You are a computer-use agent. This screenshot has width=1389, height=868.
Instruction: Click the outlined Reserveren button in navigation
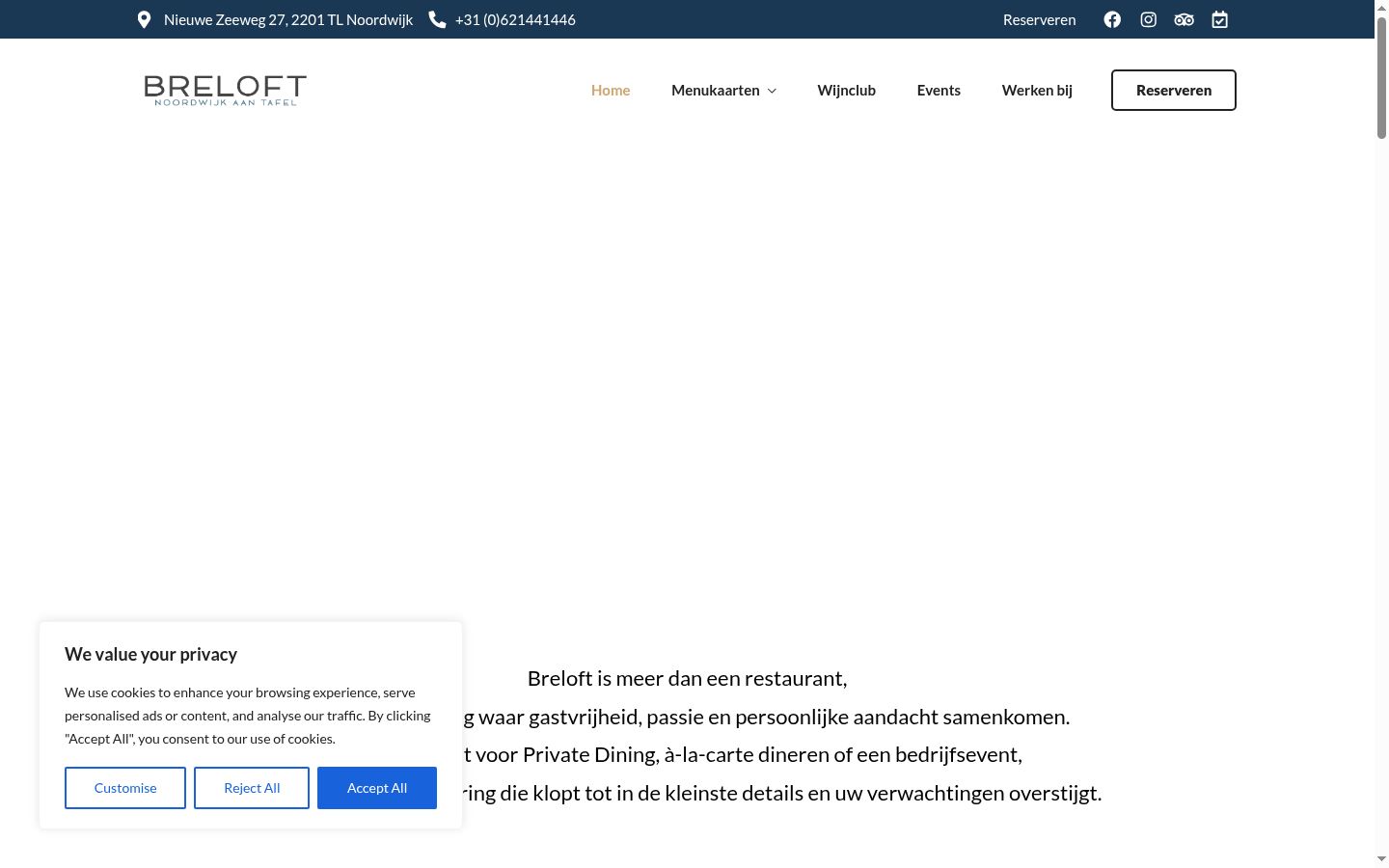point(1174,90)
